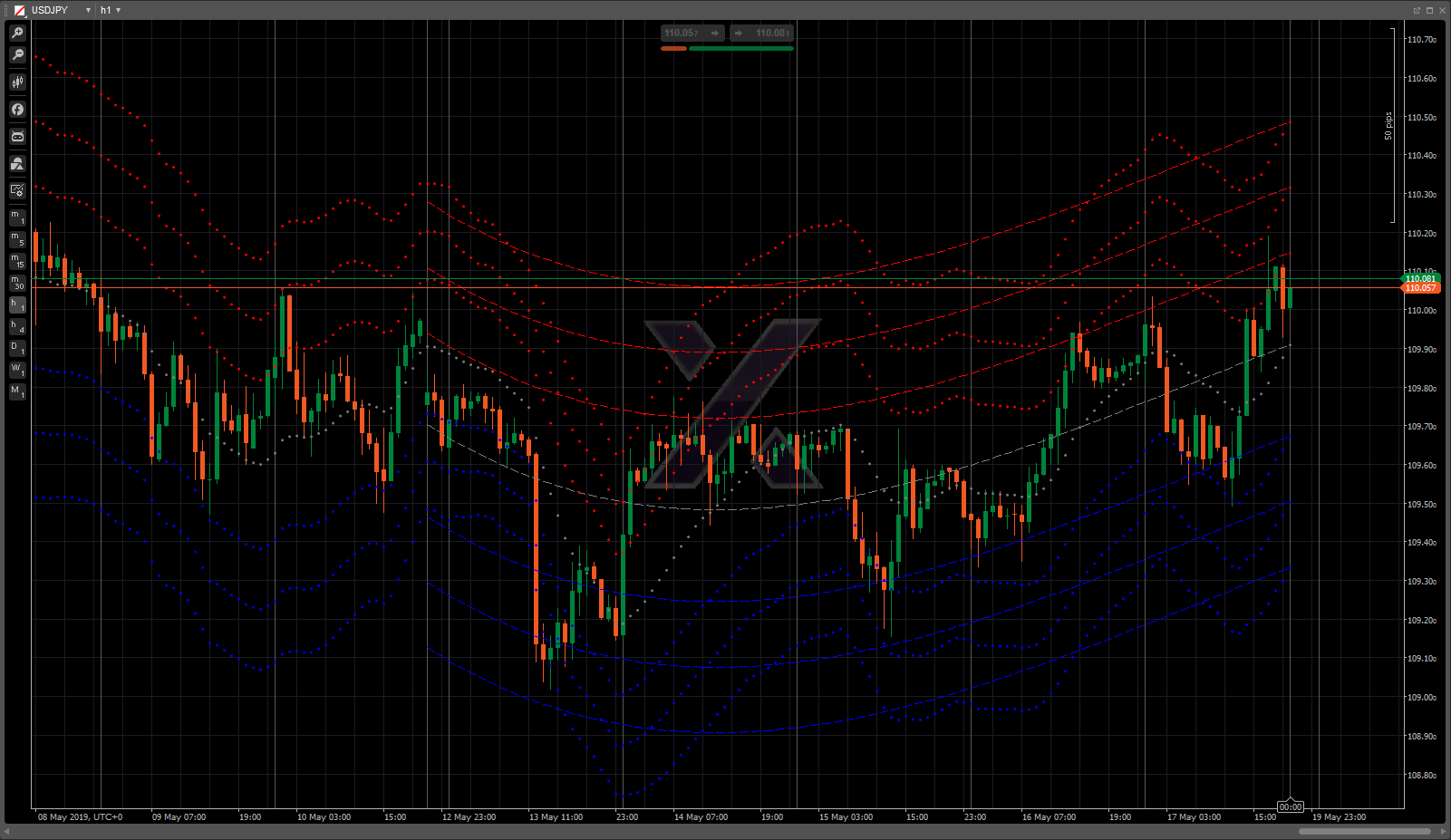Click the 110.081 buy price button
The image size is (1451, 840).
click(761, 33)
